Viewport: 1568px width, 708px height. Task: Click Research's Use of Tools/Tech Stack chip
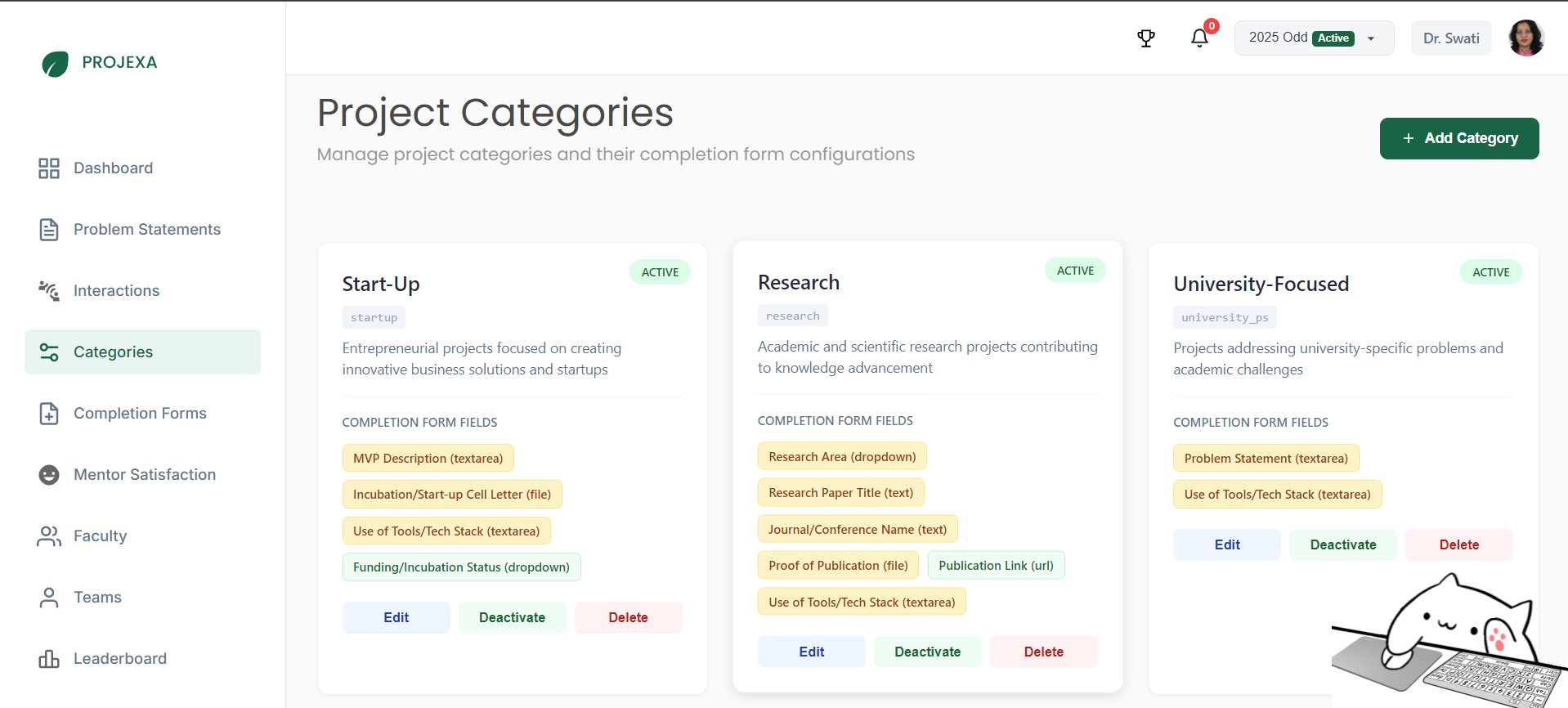[x=862, y=603]
